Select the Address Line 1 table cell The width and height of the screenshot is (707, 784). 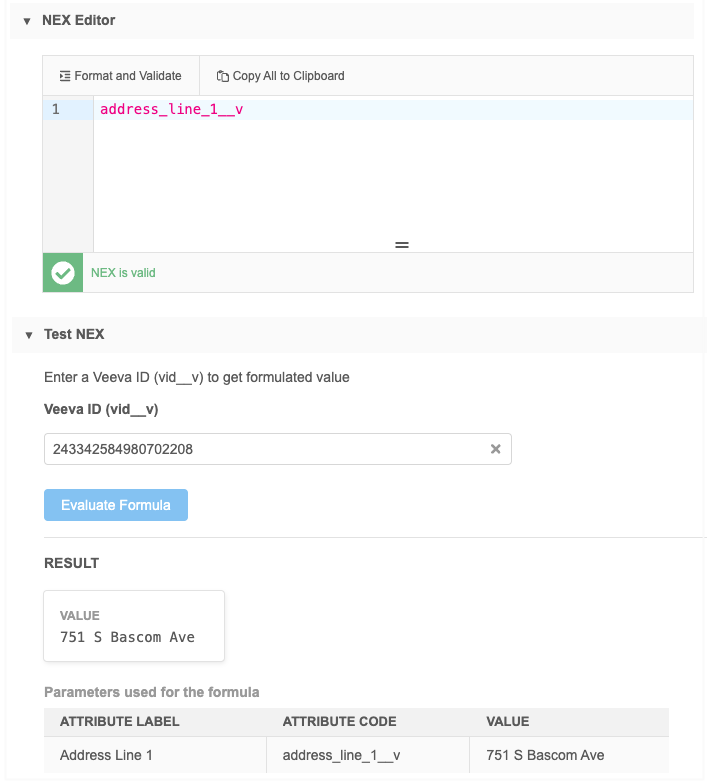107,755
